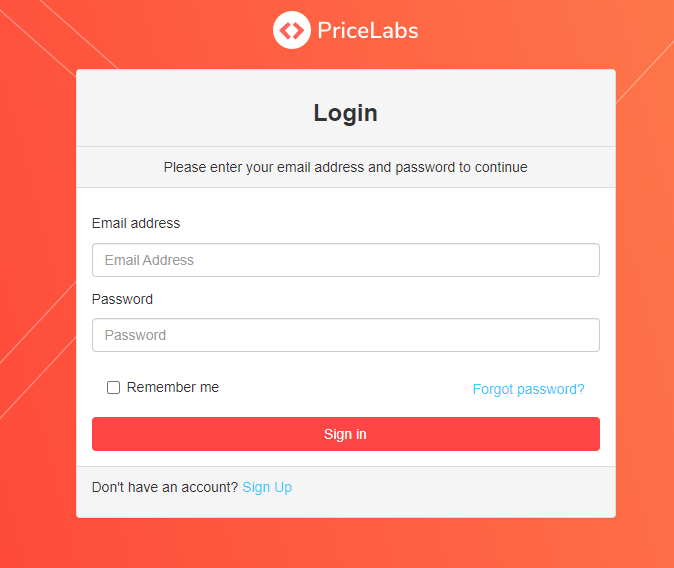Focus the Password input field
Image resolution: width=674 pixels, height=568 pixels.
coord(346,335)
